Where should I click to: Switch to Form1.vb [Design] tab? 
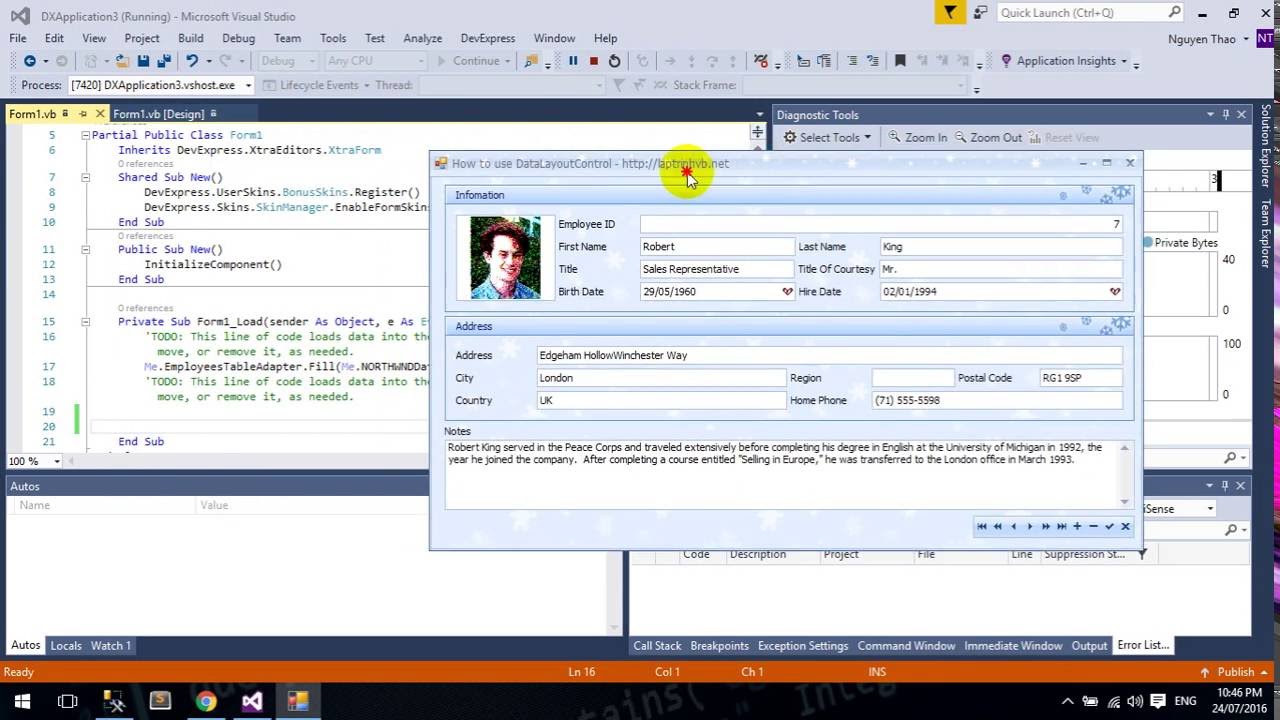pos(158,114)
